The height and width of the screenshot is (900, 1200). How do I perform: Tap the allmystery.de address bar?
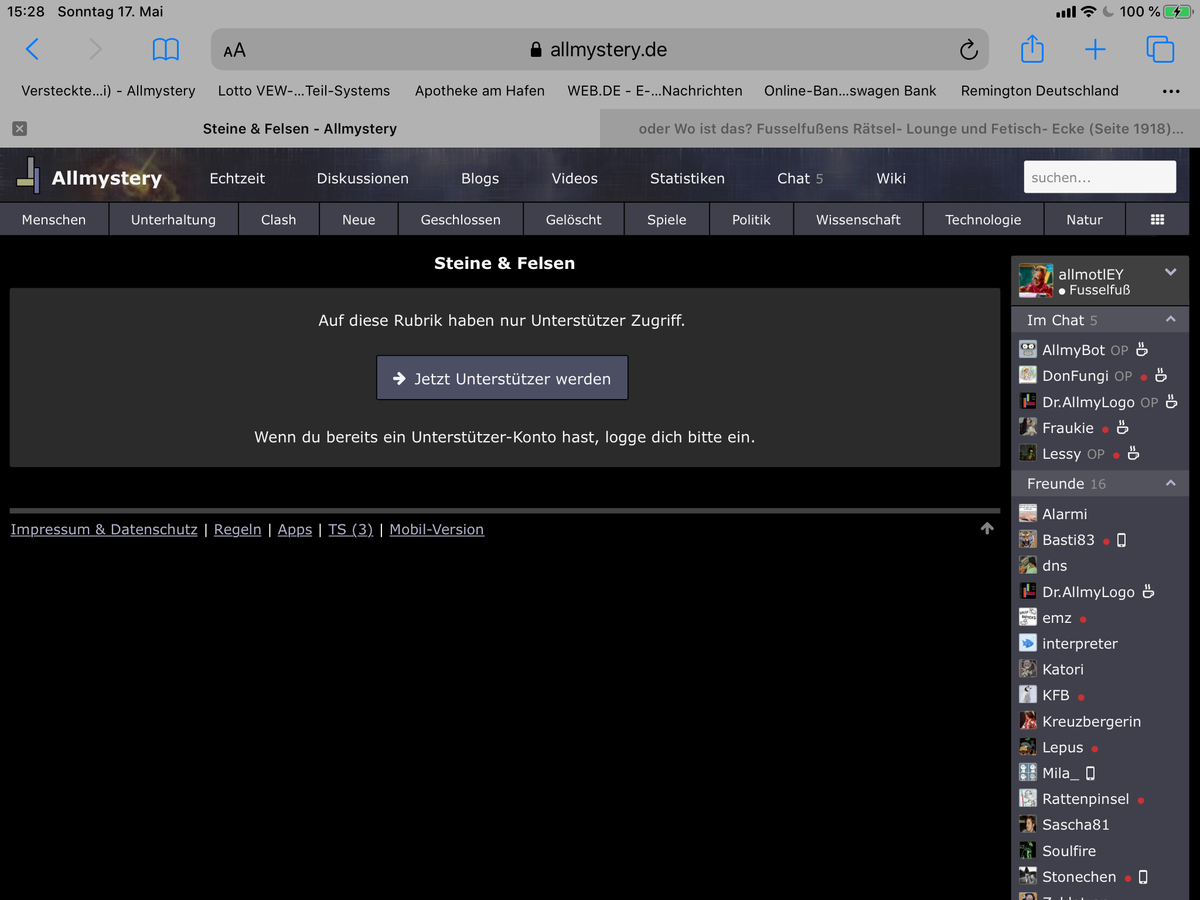click(600, 49)
